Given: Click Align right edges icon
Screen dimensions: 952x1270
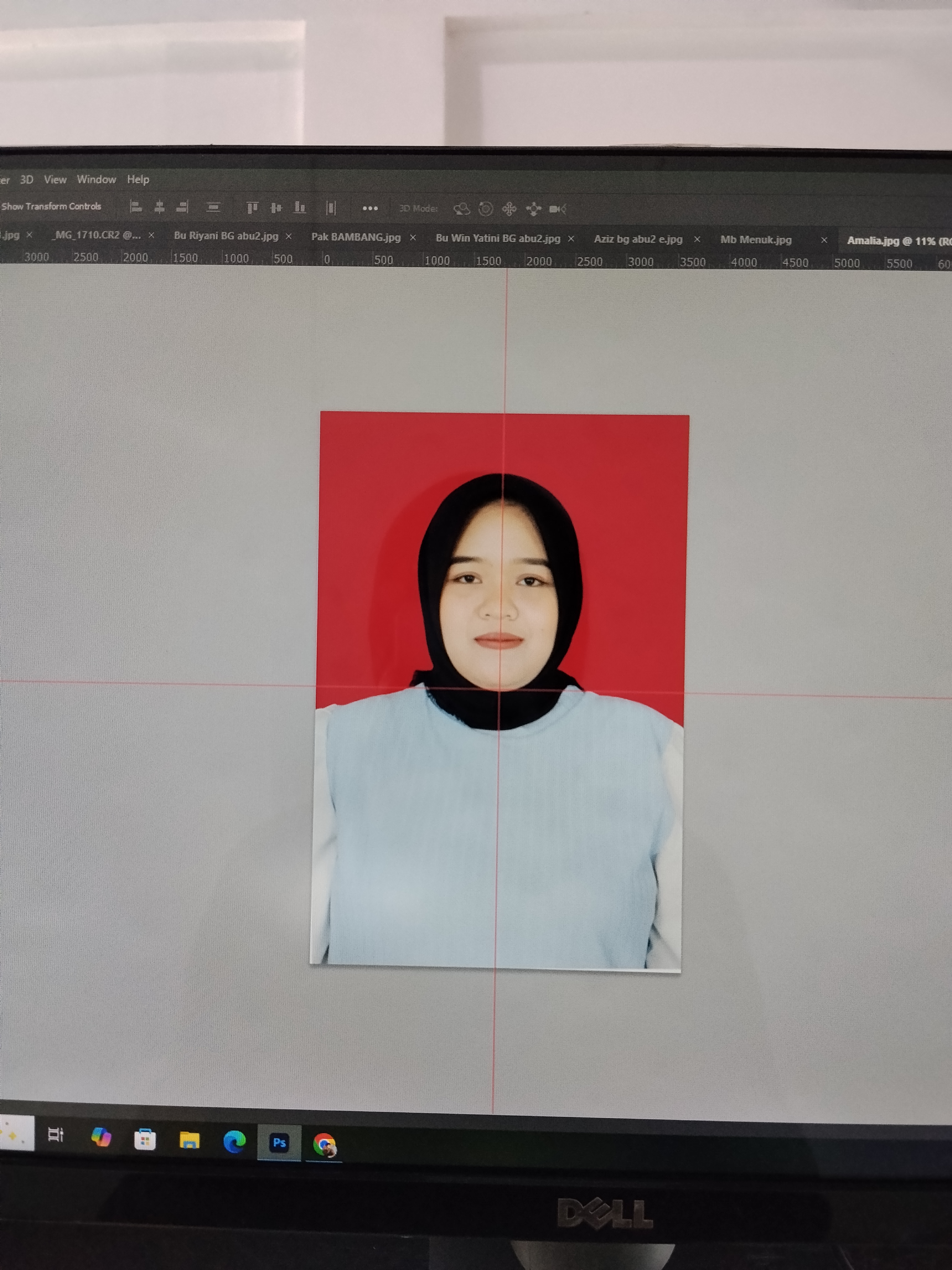Looking at the screenshot, I should 183,207.
